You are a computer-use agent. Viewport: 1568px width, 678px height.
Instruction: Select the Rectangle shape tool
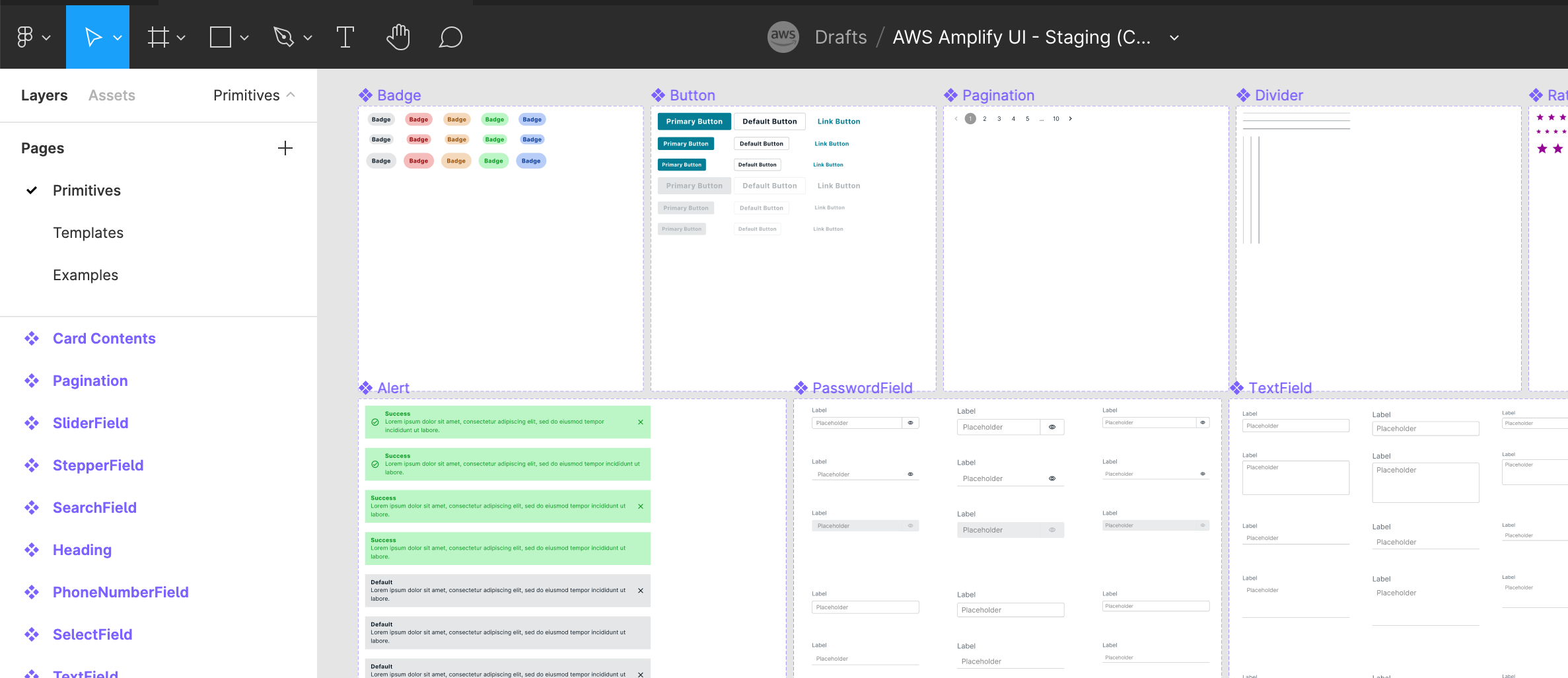click(221, 37)
